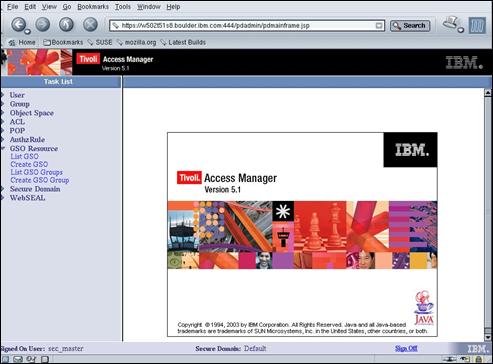Click into the URL address field

247,26
